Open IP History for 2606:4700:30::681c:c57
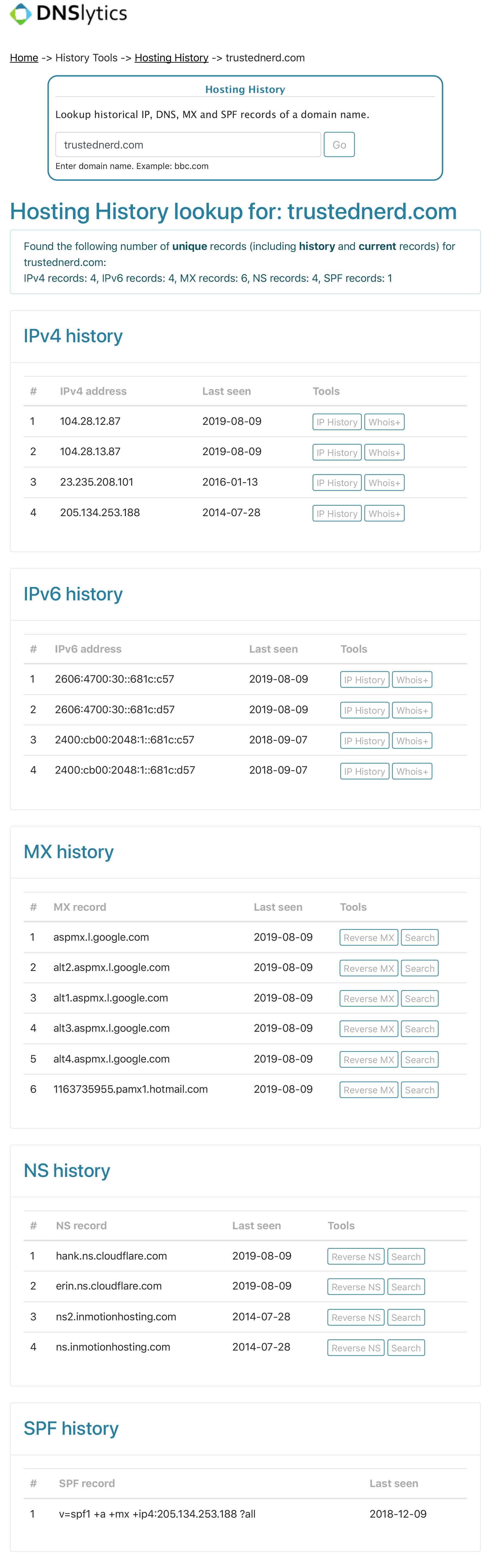491x1568 pixels. (365, 680)
